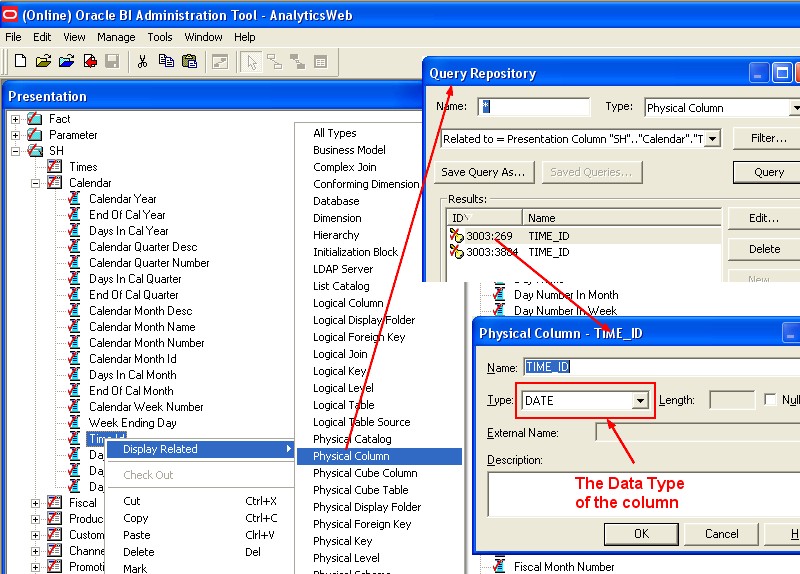Screen dimensions: 800x574
Task: Select Days In Cal Month column
Action: tap(133, 375)
